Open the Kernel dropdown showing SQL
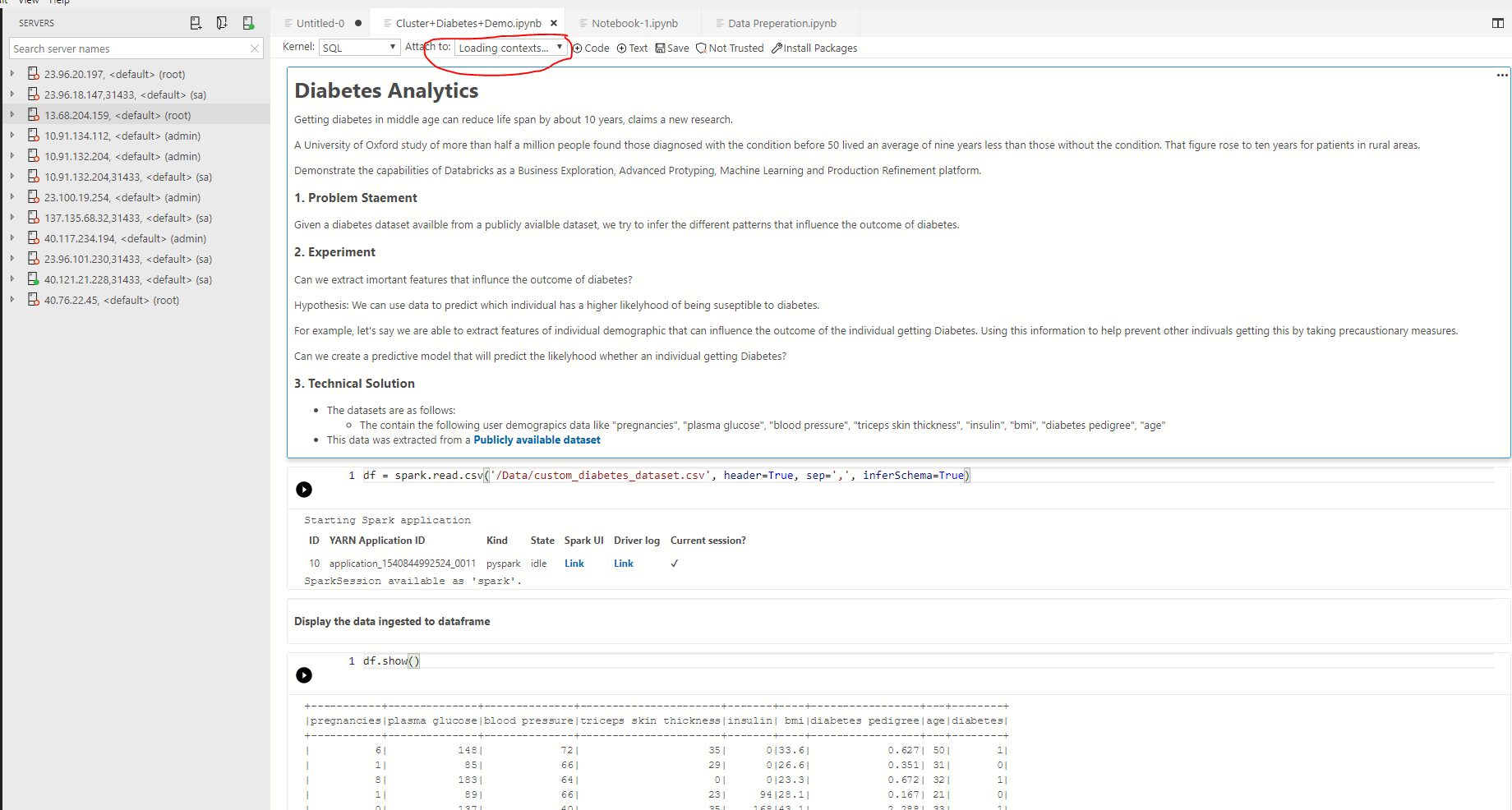 tap(359, 47)
